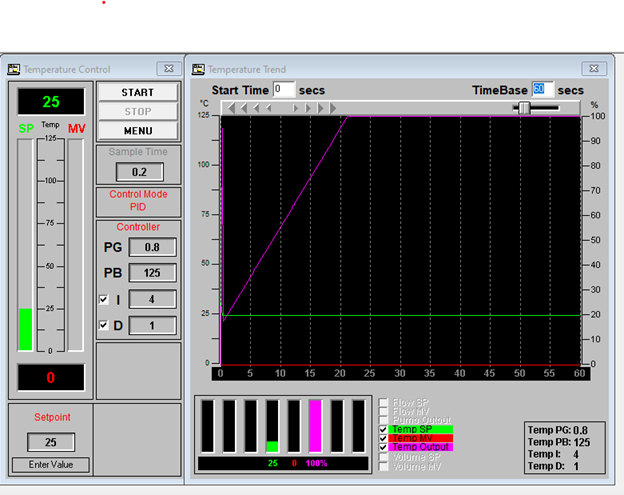Enable the Volume MV trace checkbox
624x495 pixels.
tap(383, 466)
